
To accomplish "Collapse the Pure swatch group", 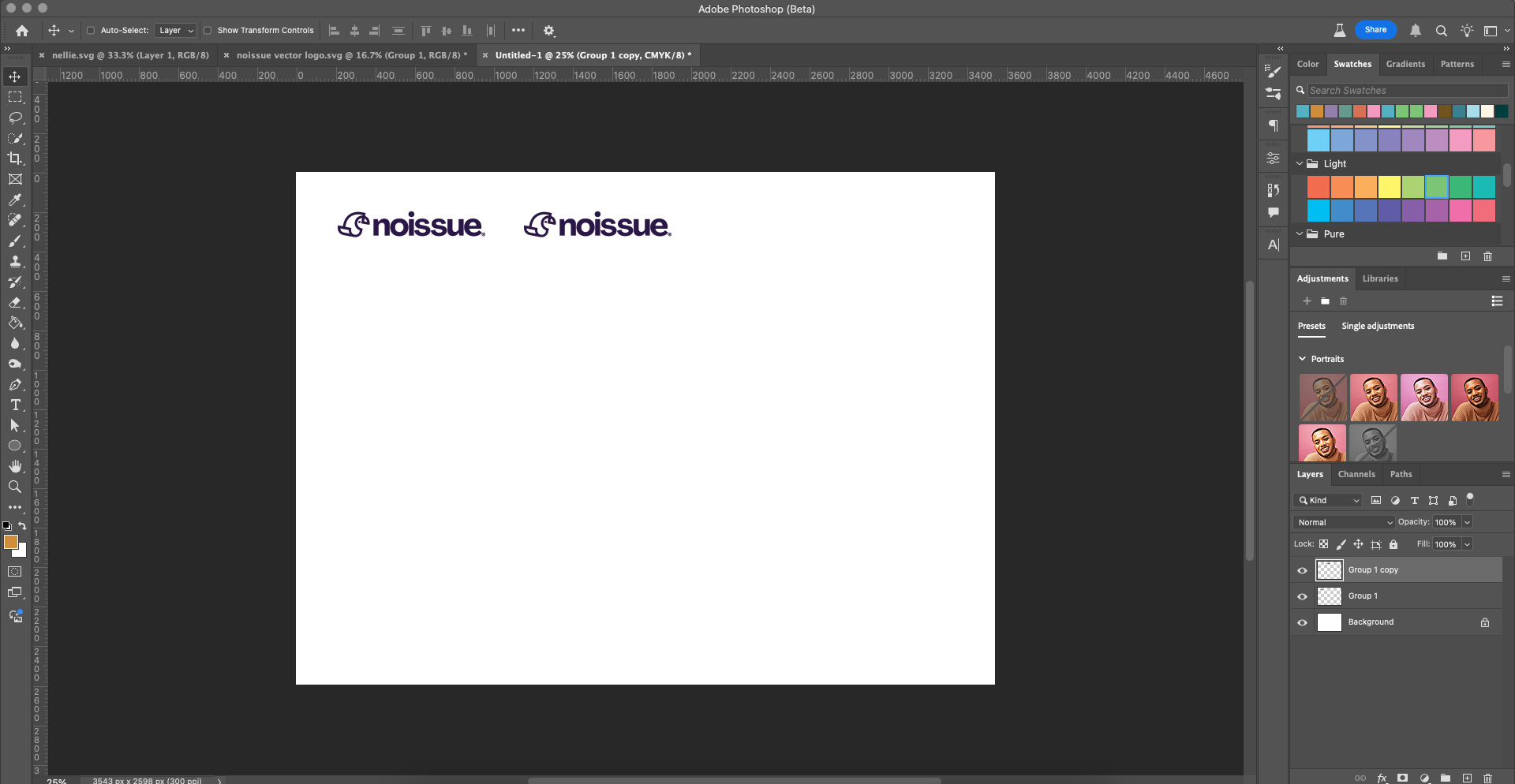I will pos(1300,234).
